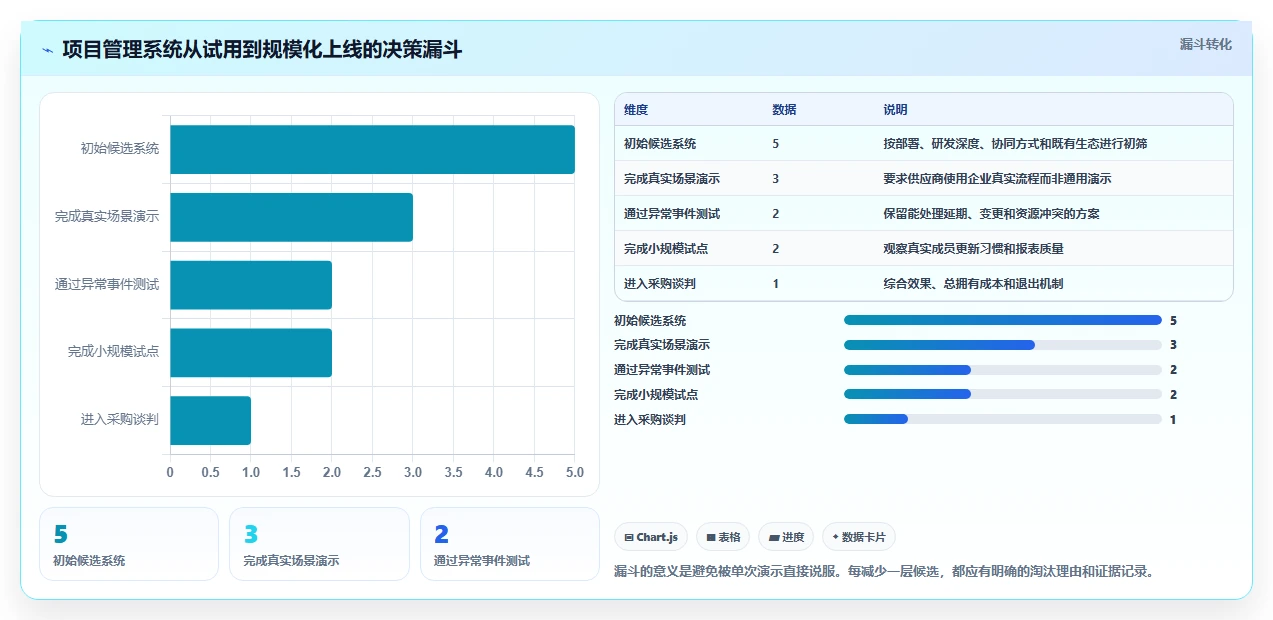
Task: Click the 完成真实场景演示 progress bar
Action: click(x=1003, y=345)
